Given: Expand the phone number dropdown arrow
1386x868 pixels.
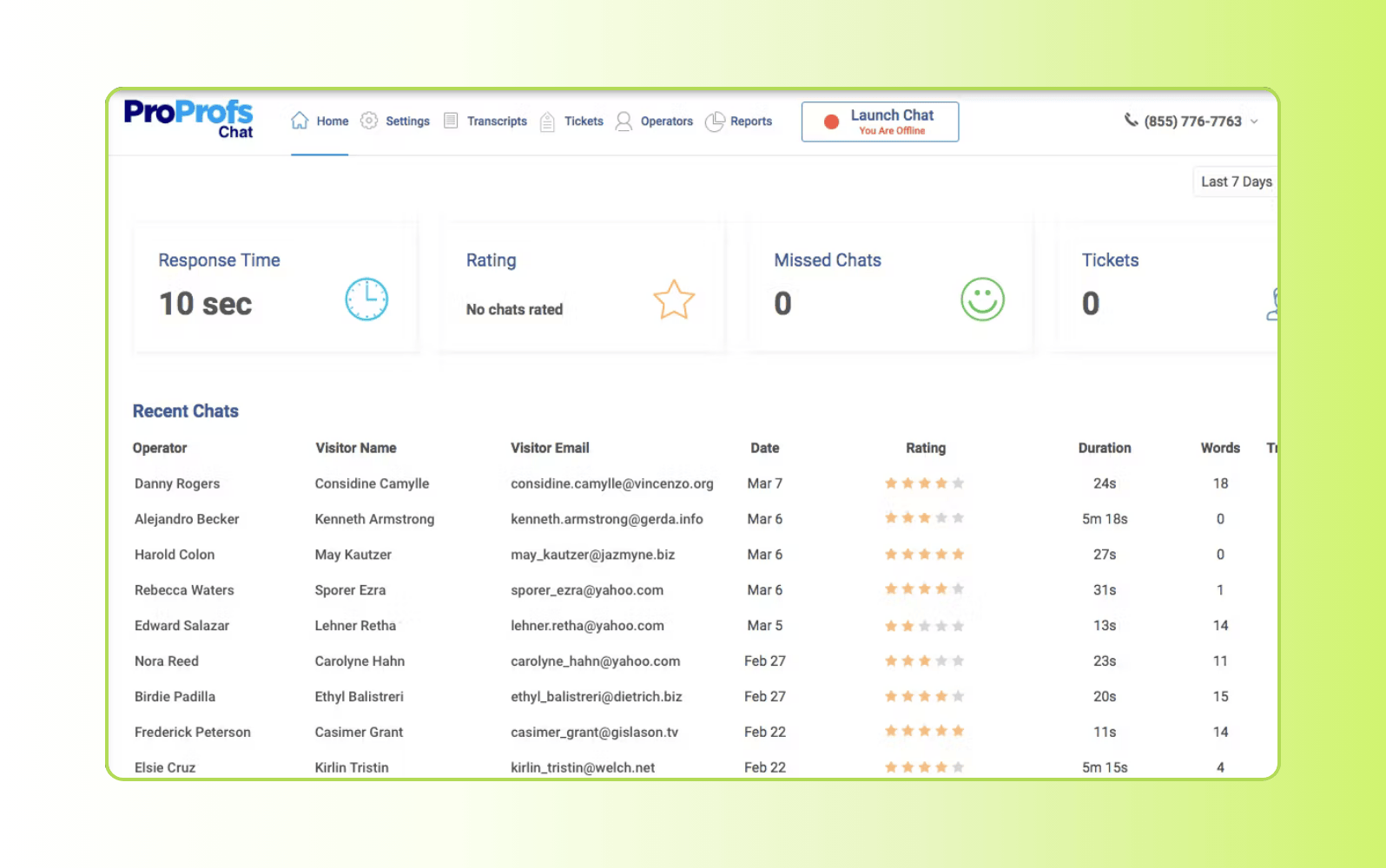Looking at the screenshot, I should pyautogui.click(x=1254, y=122).
